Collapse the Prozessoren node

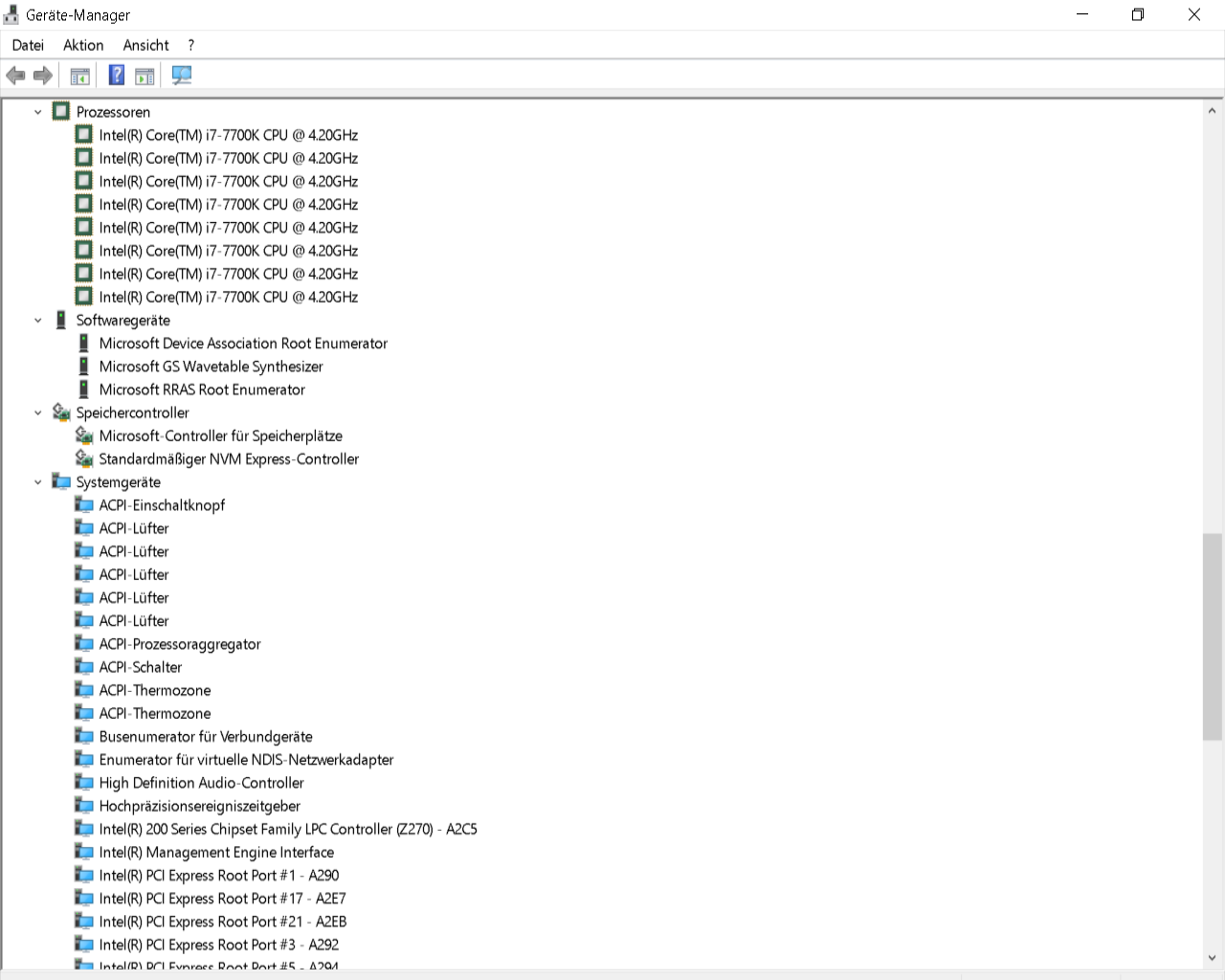(x=38, y=112)
